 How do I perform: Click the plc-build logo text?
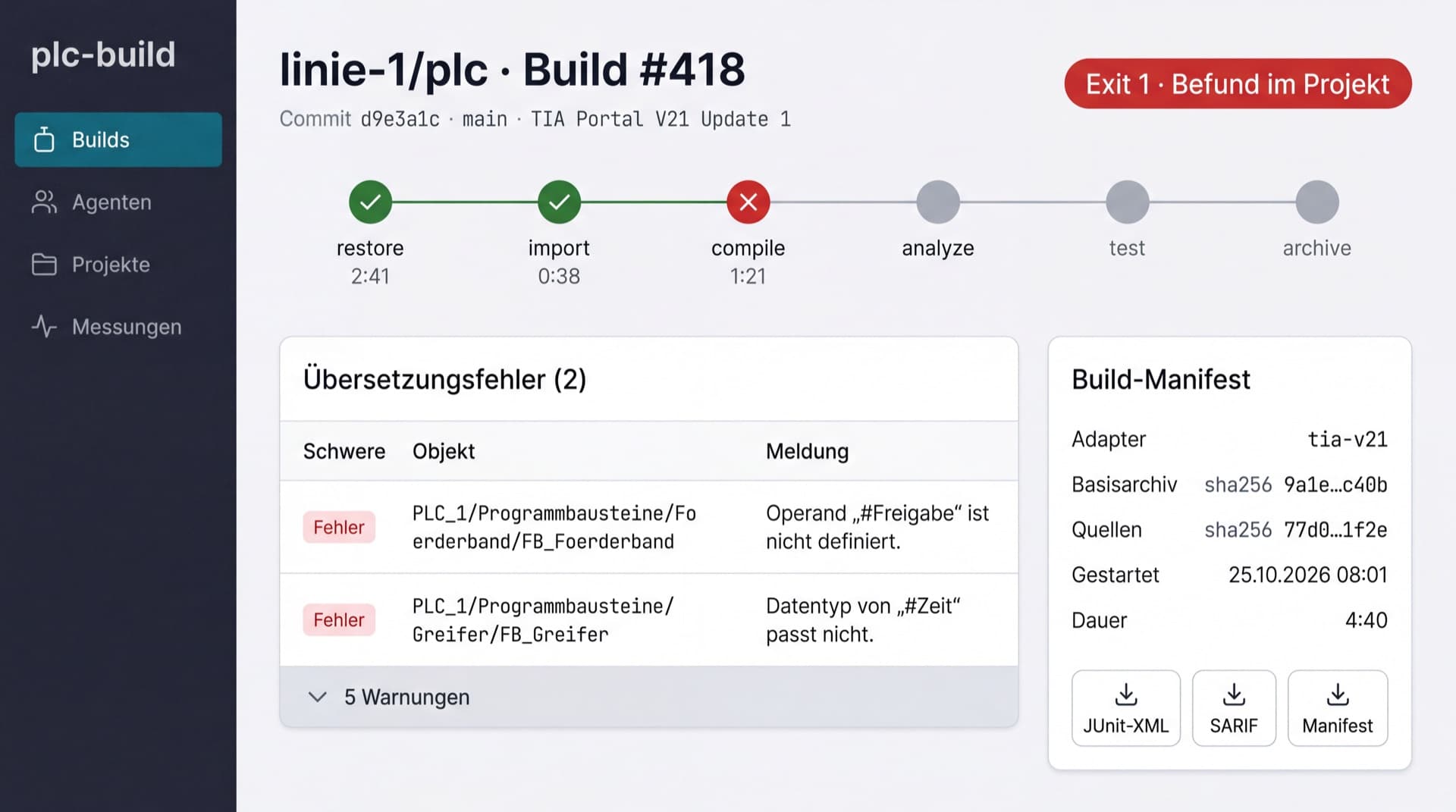(x=103, y=55)
